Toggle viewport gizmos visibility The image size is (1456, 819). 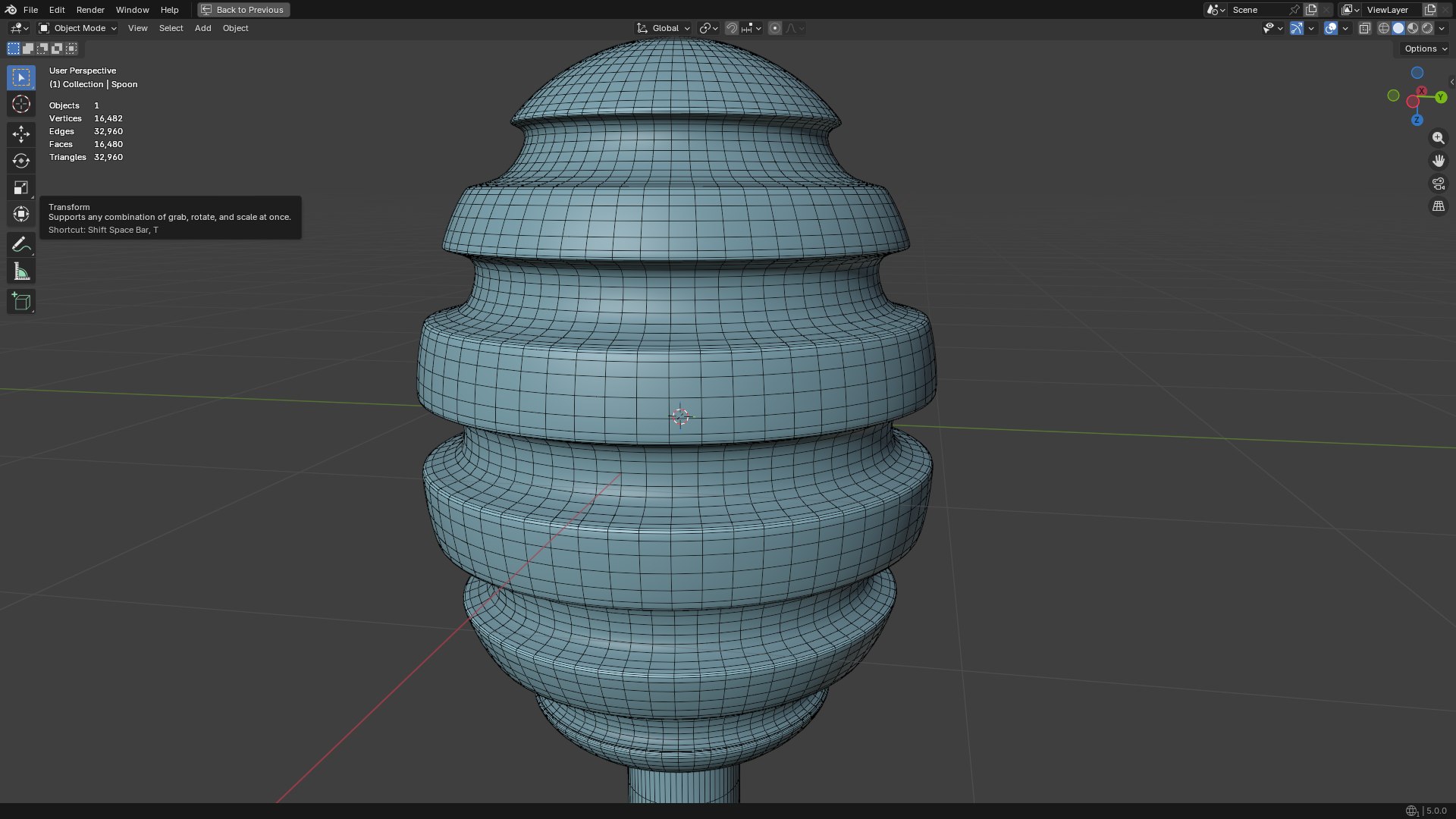tap(1297, 28)
